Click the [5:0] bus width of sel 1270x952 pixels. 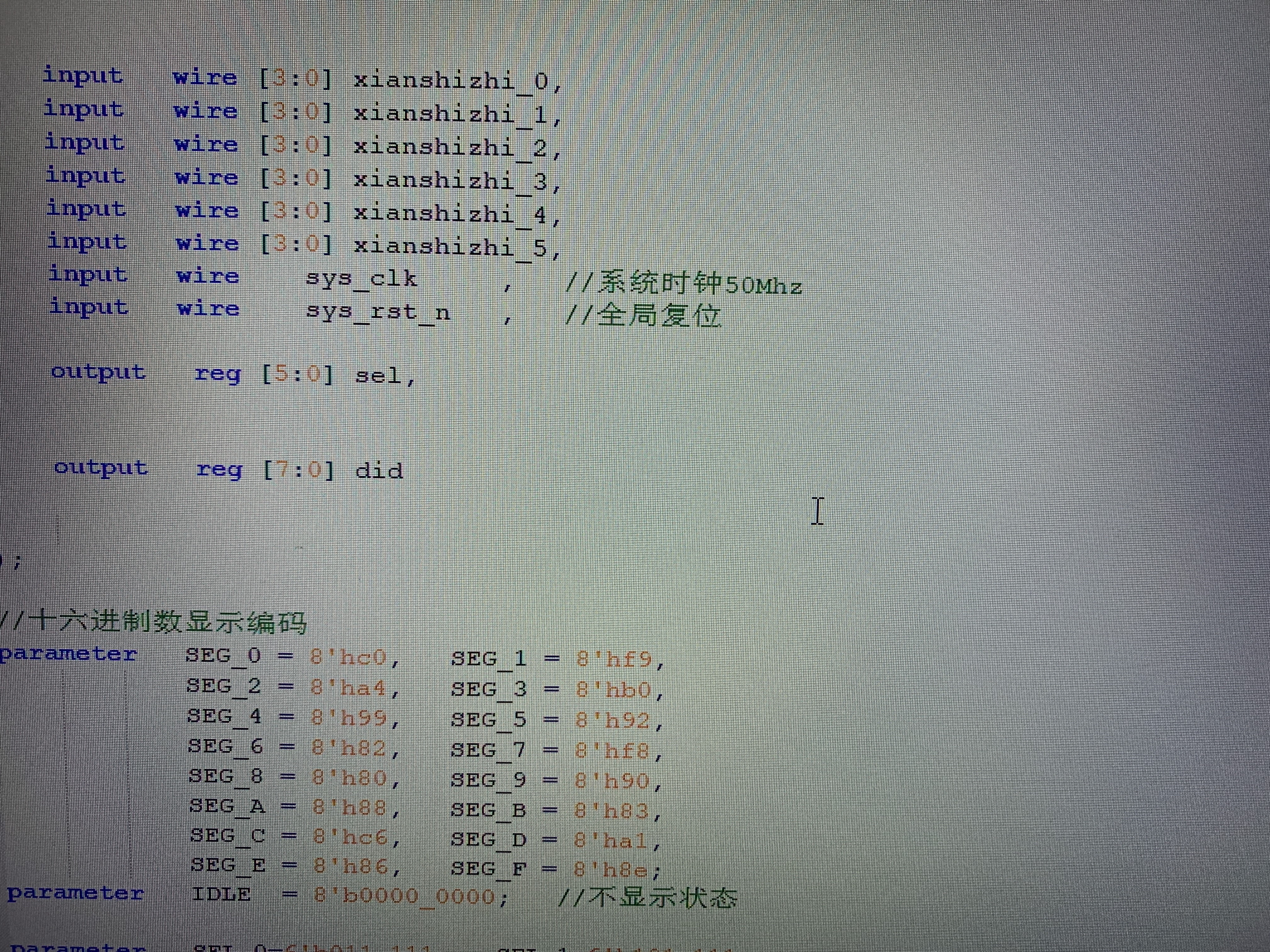298,374
